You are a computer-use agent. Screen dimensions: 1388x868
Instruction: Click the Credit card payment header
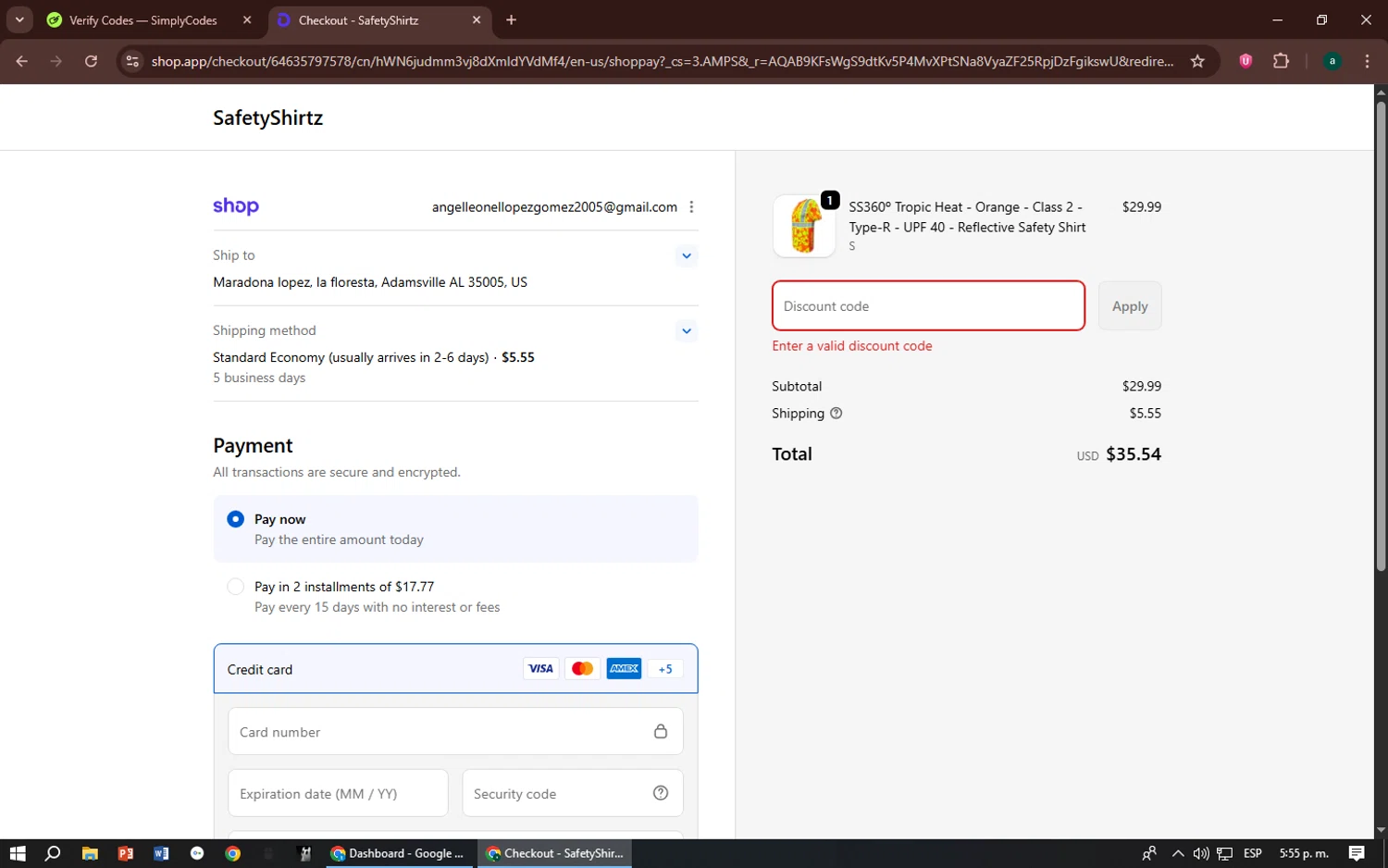455,669
